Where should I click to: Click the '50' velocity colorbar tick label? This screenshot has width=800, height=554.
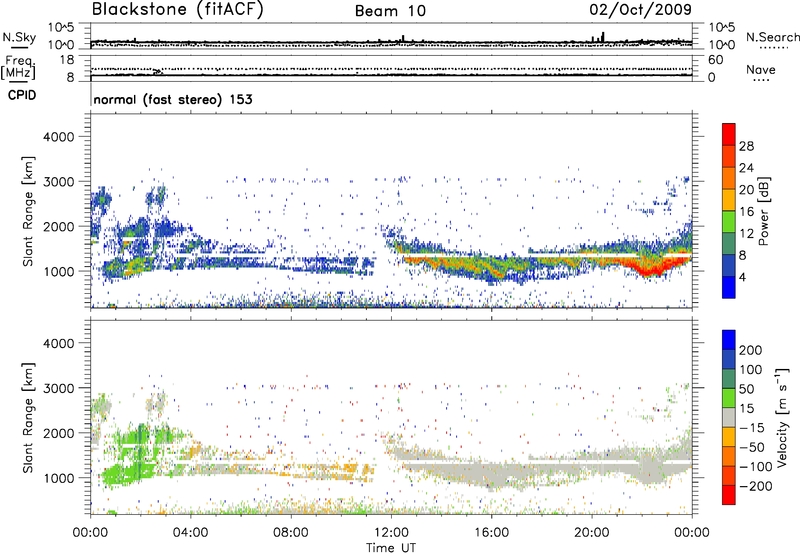tap(746, 389)
